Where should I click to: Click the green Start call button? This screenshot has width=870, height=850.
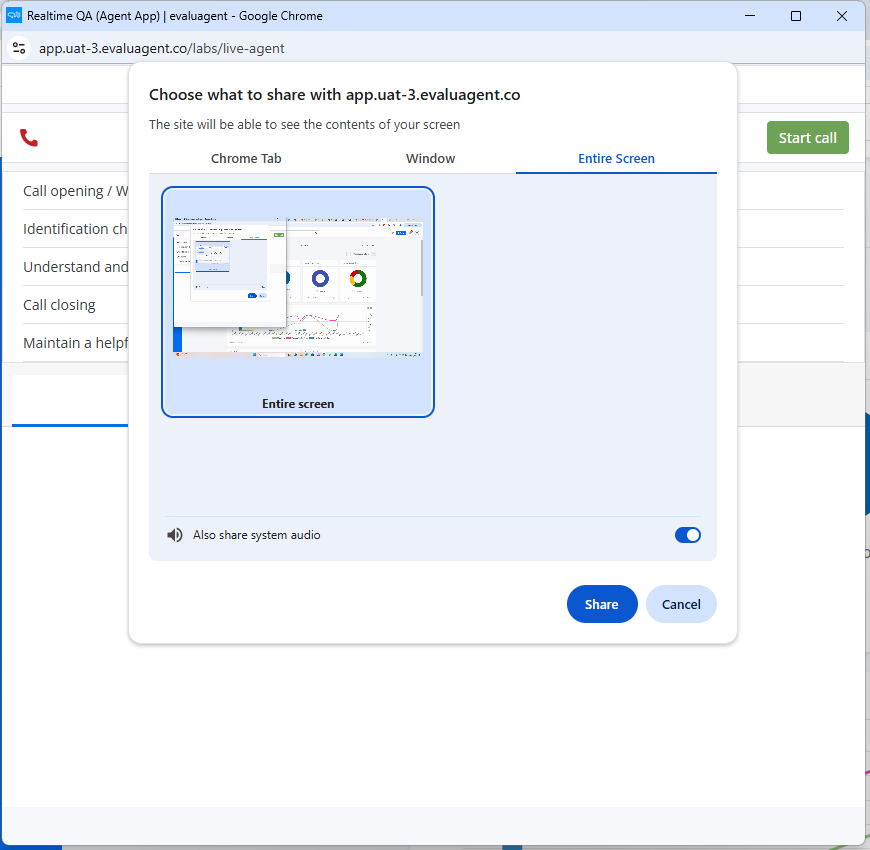pyautogui.click(x=807, y=138)
